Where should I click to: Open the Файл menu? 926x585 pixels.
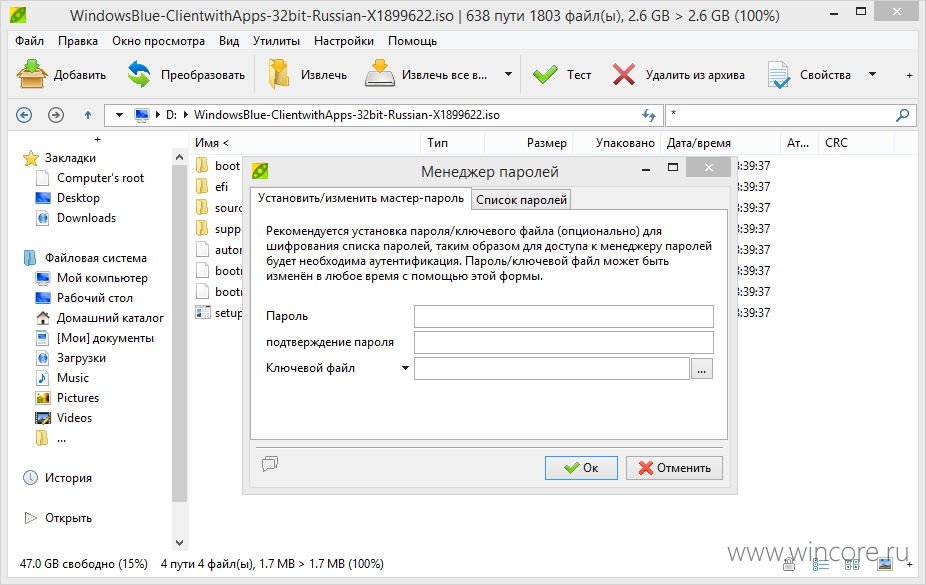29,41
